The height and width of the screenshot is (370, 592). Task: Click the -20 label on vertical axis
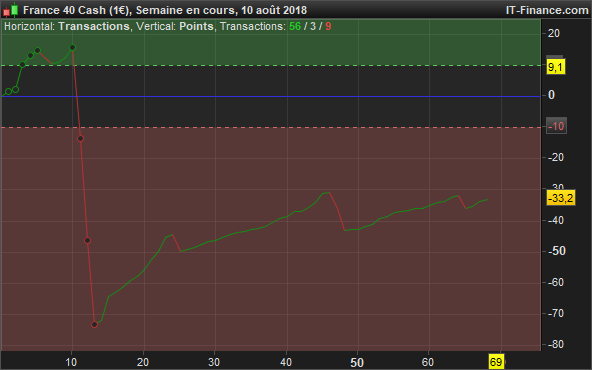(557, 157)
